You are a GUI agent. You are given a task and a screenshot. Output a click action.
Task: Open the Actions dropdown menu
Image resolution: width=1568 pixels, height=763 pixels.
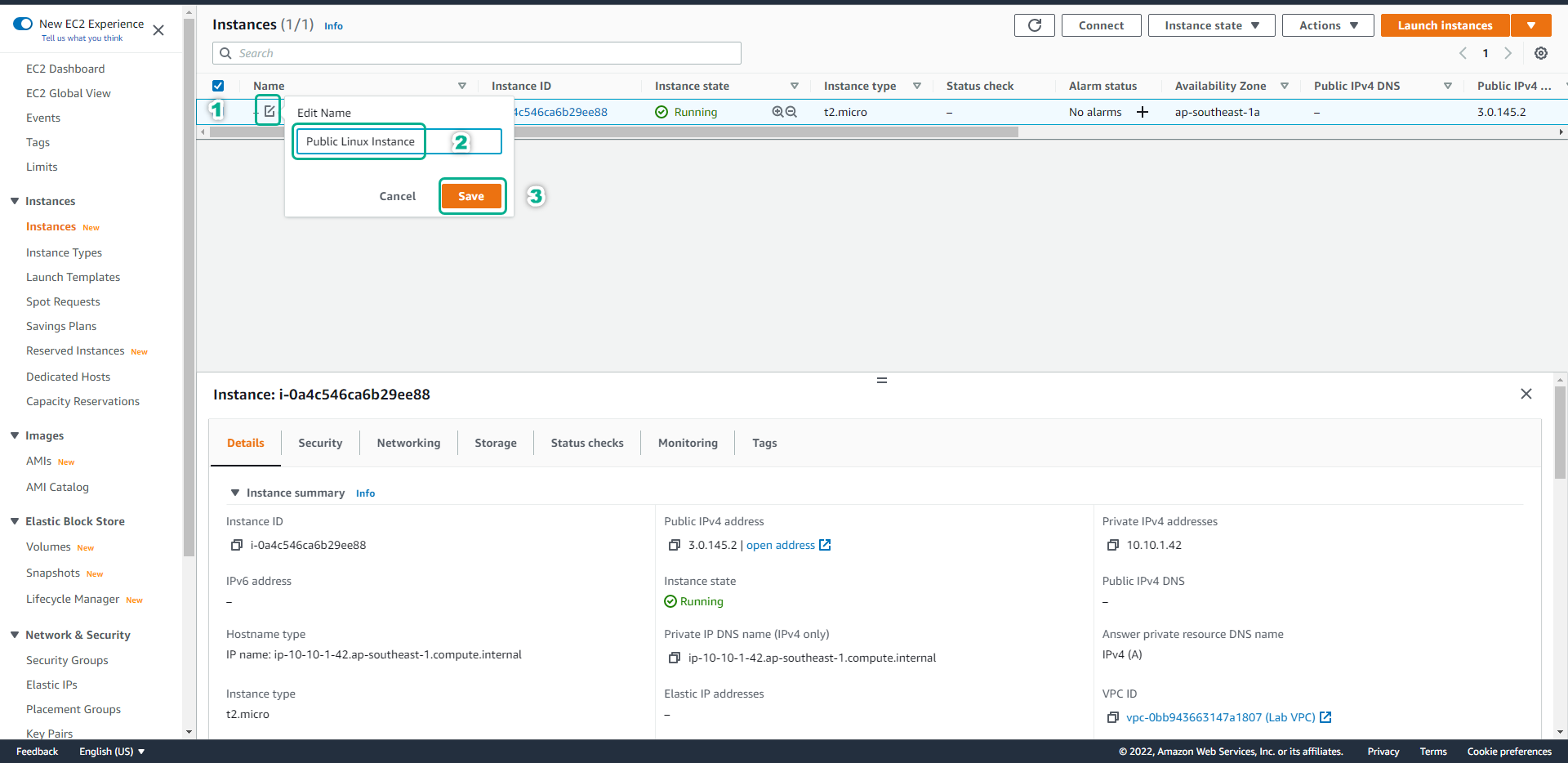1327,25
